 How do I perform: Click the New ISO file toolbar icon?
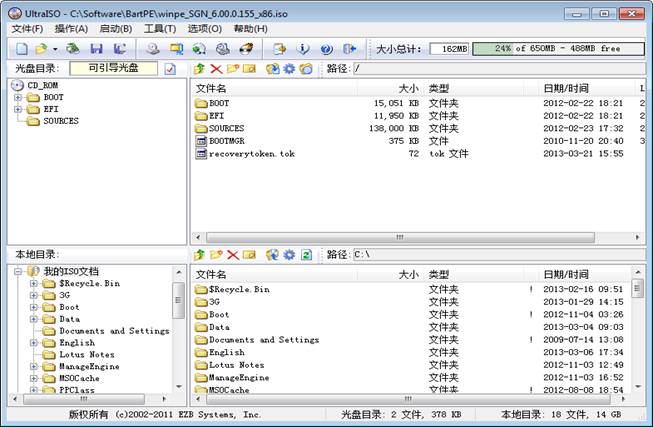coord(22,48)
